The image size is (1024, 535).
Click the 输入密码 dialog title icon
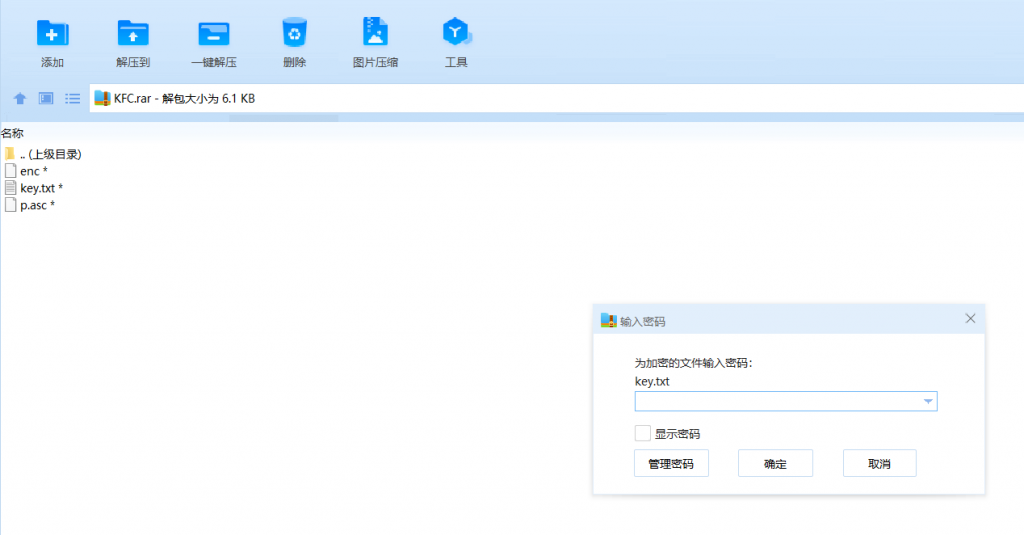609,320
